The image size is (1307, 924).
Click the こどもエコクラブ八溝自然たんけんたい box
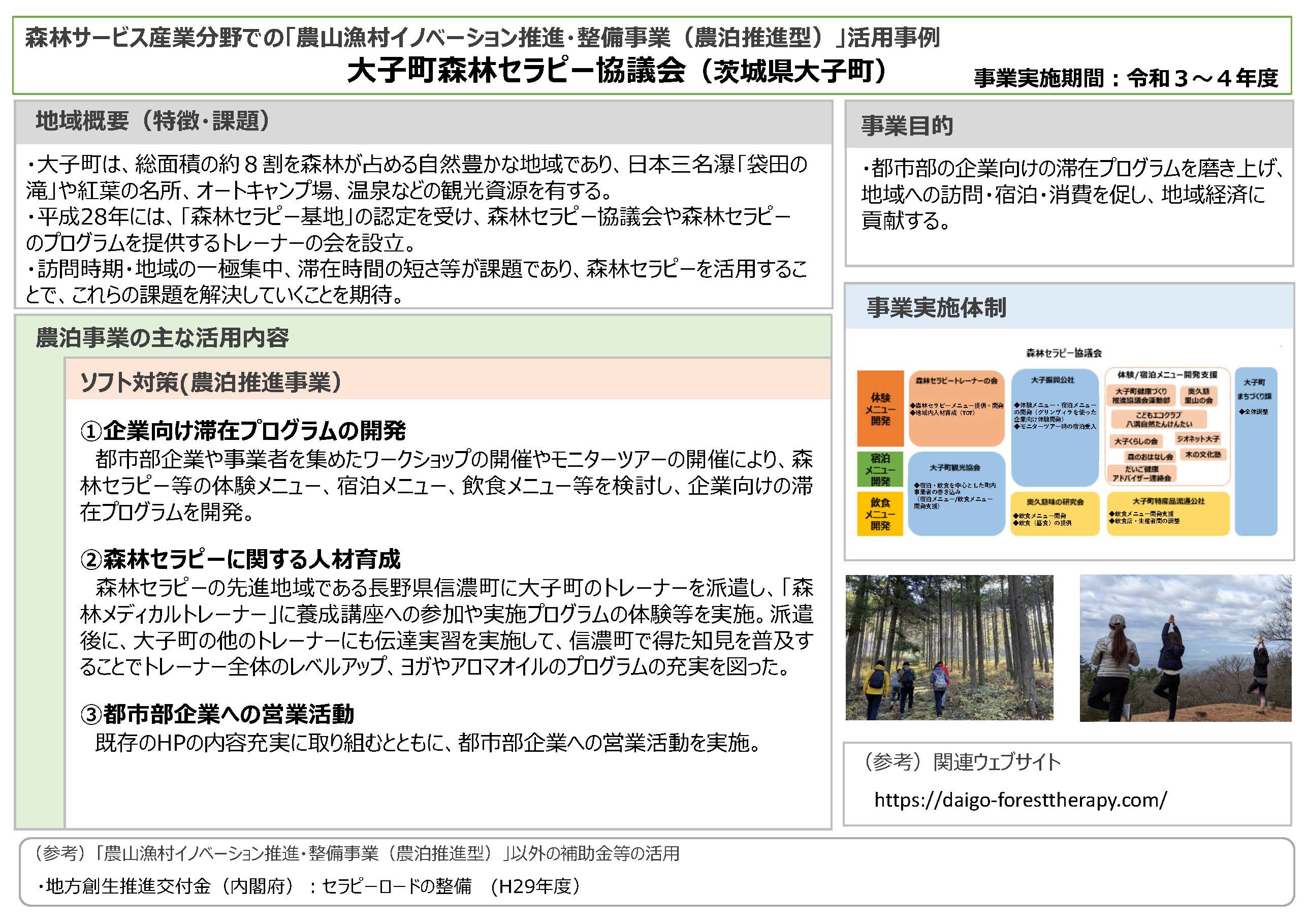click(1159, 419)
